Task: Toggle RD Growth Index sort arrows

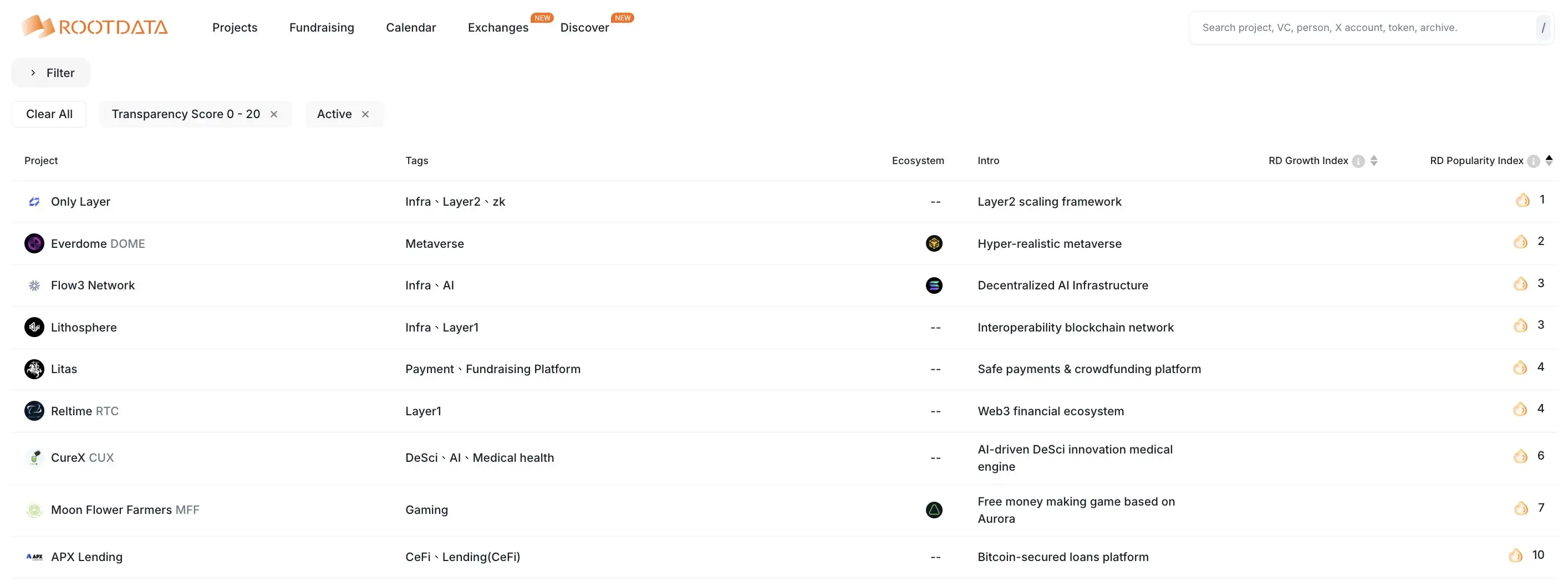Action: click(x=1374, y=161)
